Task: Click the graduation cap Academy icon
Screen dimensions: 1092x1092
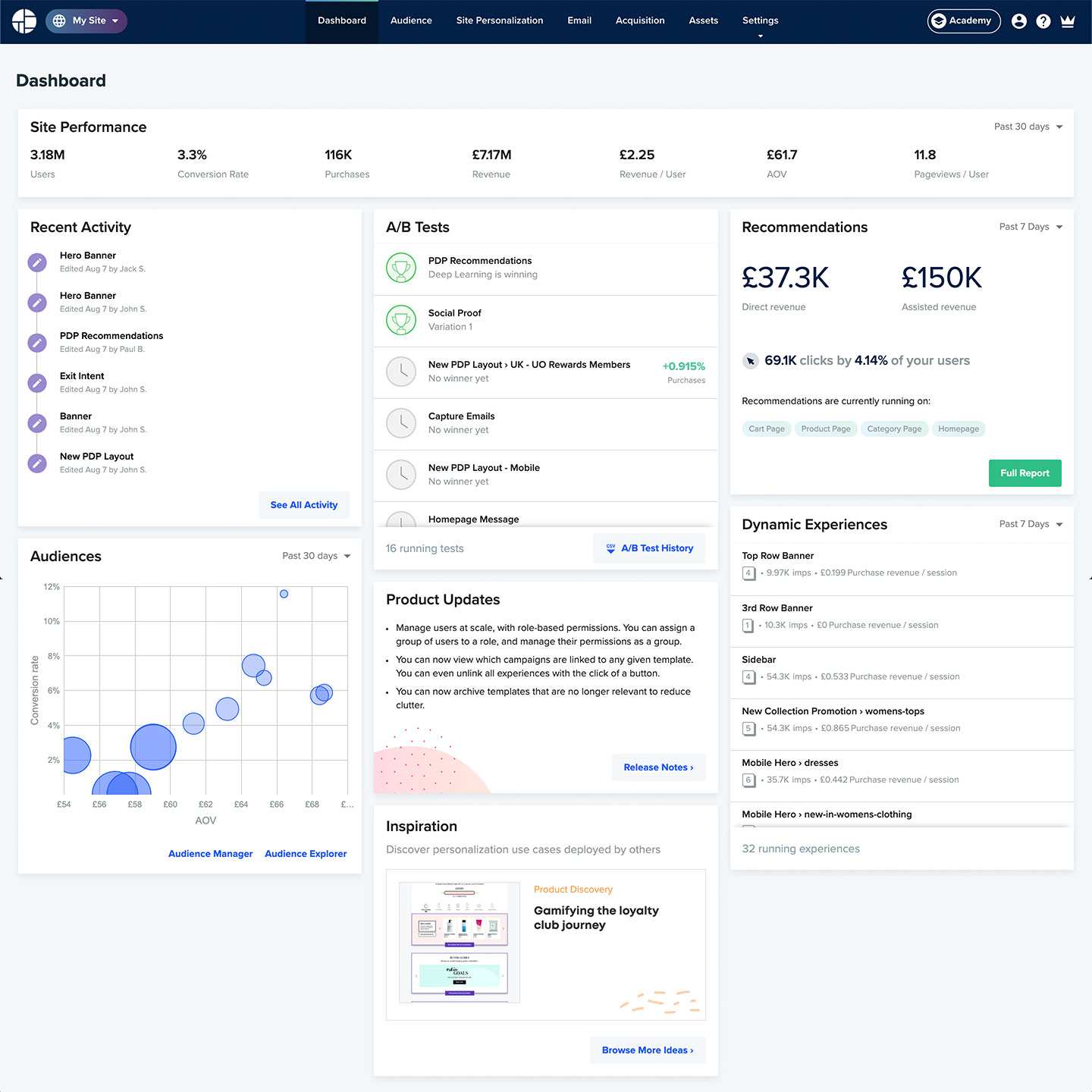Action: point(939,20)
